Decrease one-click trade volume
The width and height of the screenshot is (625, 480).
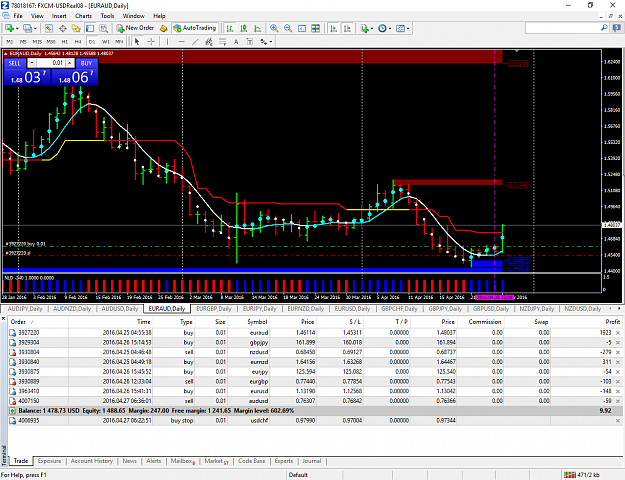pyautogui.click(x=32, y=63)
